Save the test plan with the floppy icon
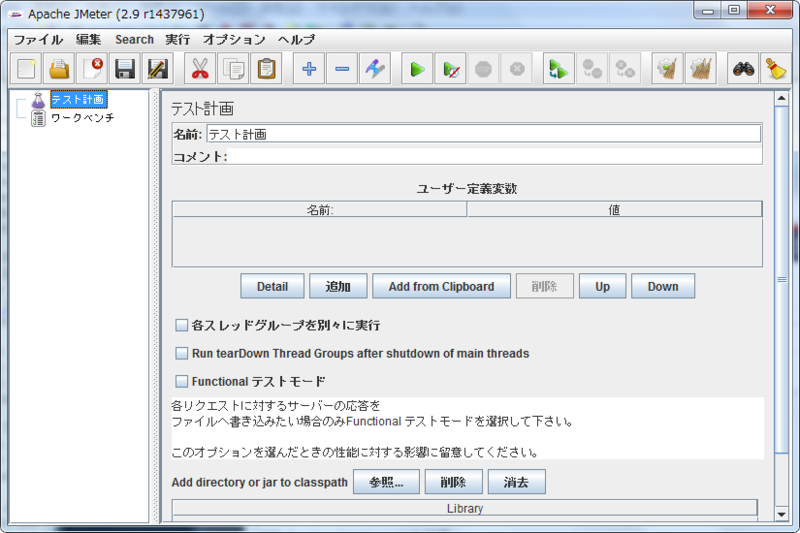 click(x=125, y=68)
